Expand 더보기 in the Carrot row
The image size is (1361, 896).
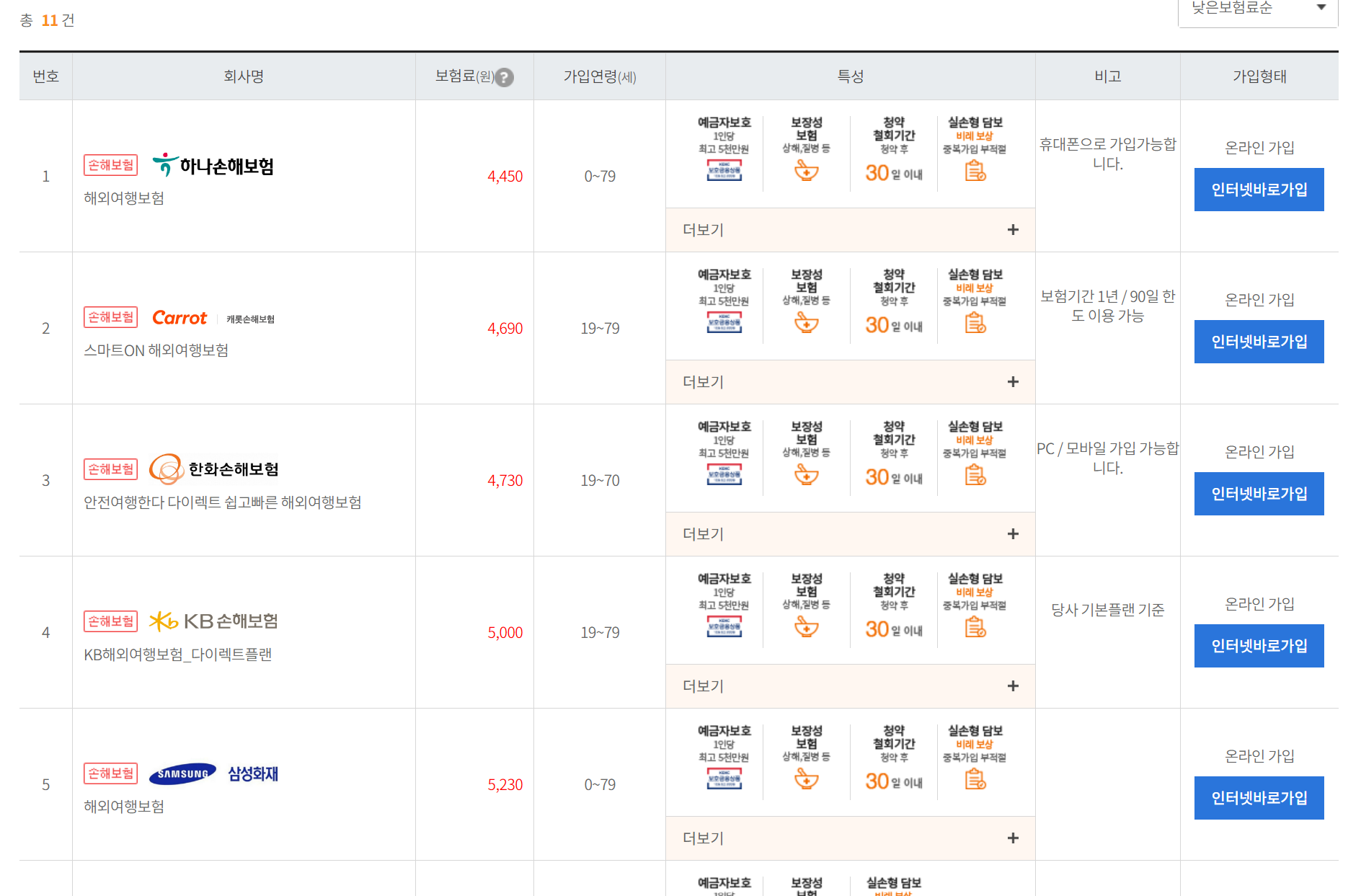pos(851,382)
